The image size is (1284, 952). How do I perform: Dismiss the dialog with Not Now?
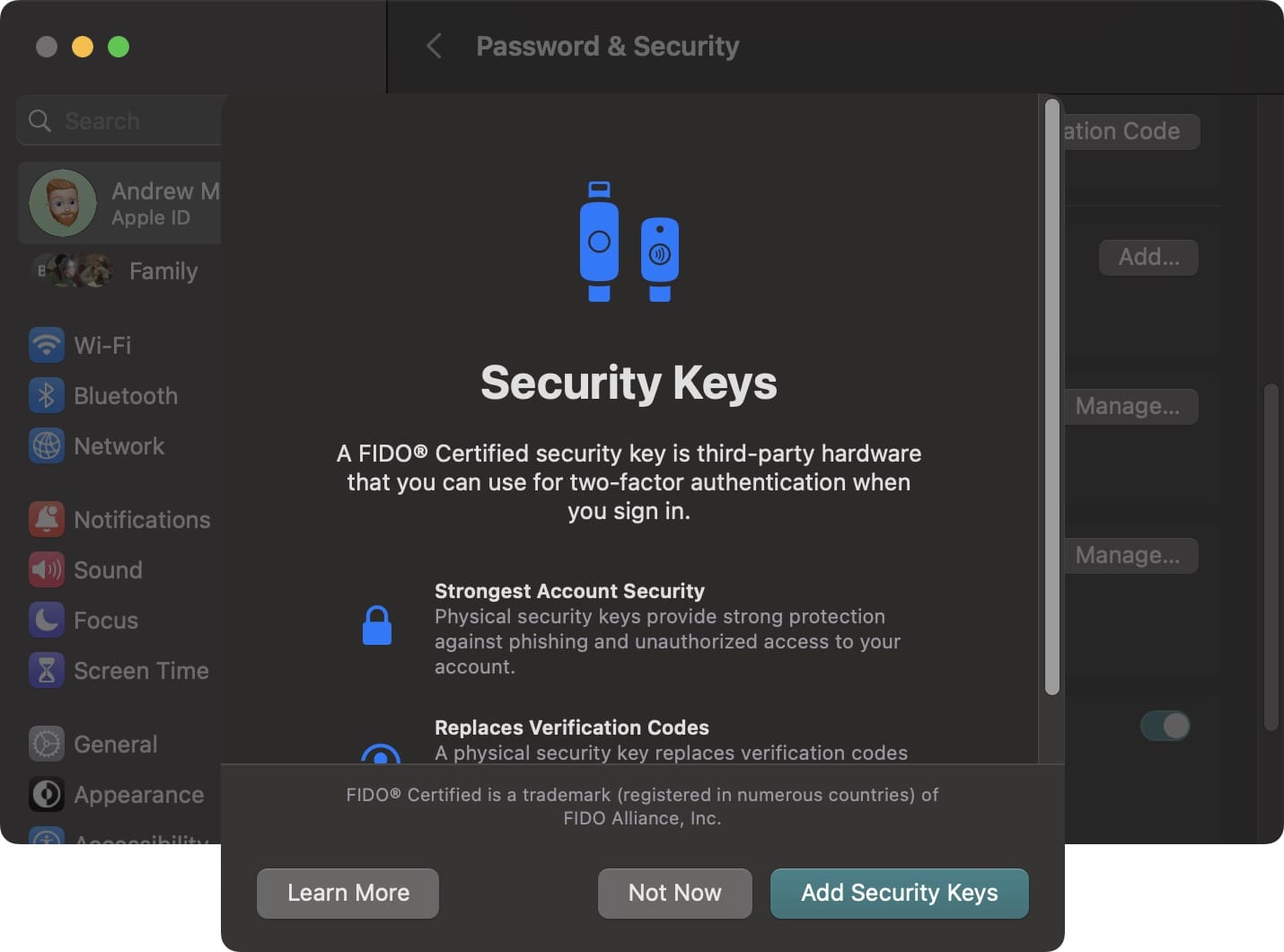[x=674, y=893]
